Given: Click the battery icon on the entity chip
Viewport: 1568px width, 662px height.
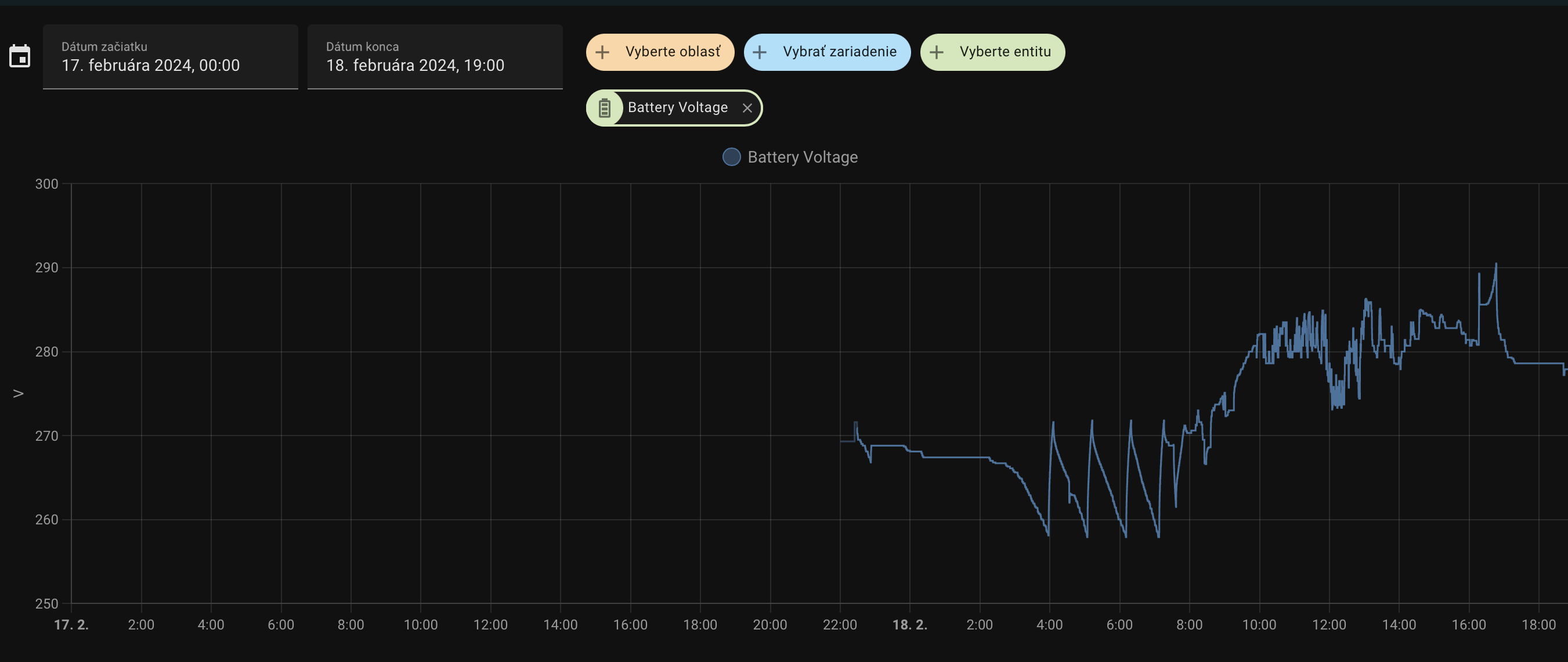Looking at the screenshot, I should pos(605,109).
